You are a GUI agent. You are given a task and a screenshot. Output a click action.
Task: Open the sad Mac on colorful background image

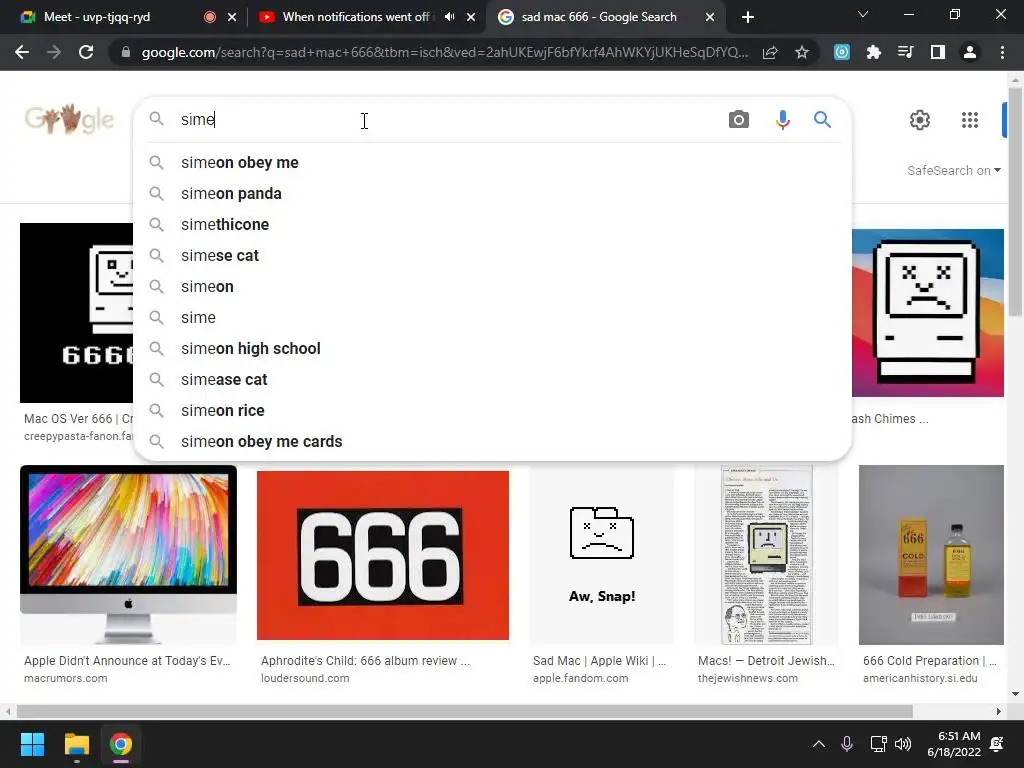927,313
